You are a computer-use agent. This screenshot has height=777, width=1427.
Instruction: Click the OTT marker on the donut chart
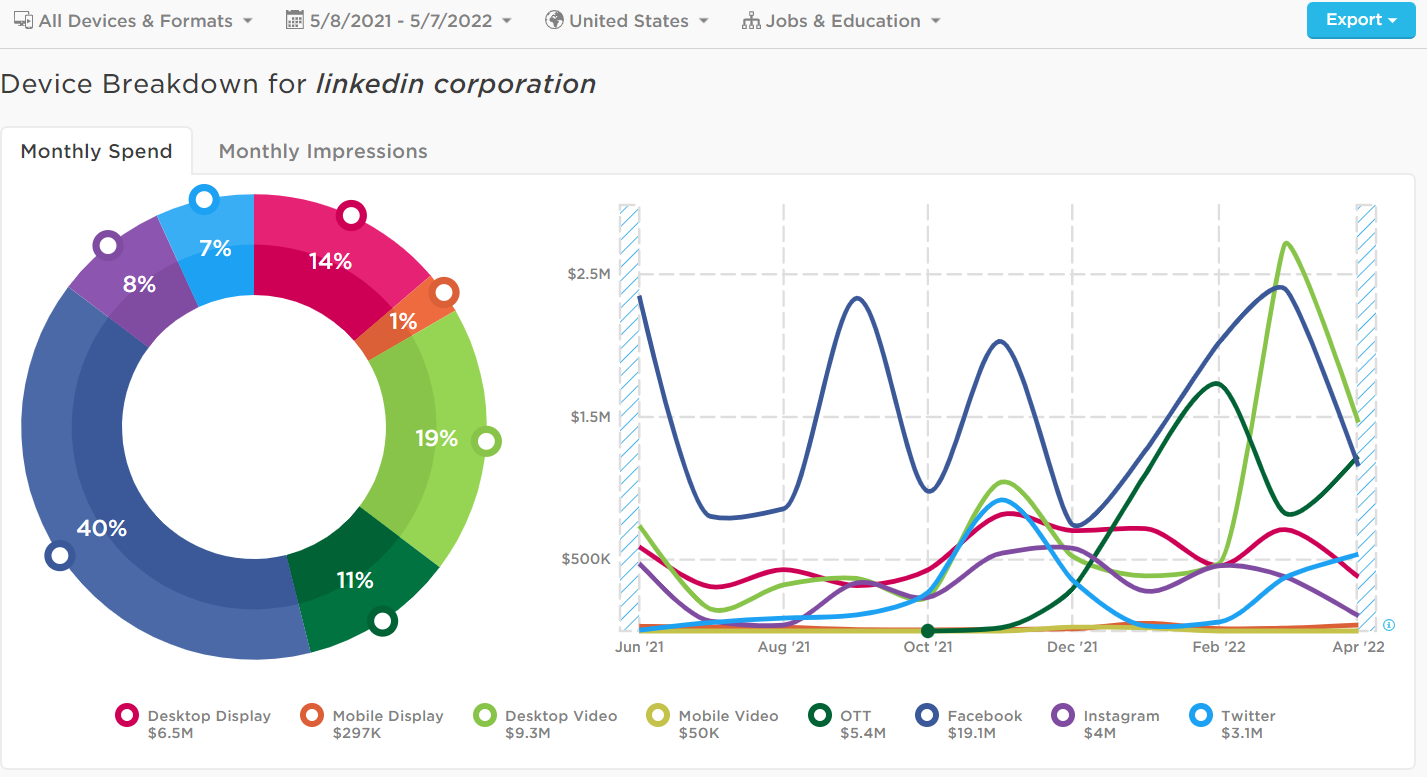[382, 621]
